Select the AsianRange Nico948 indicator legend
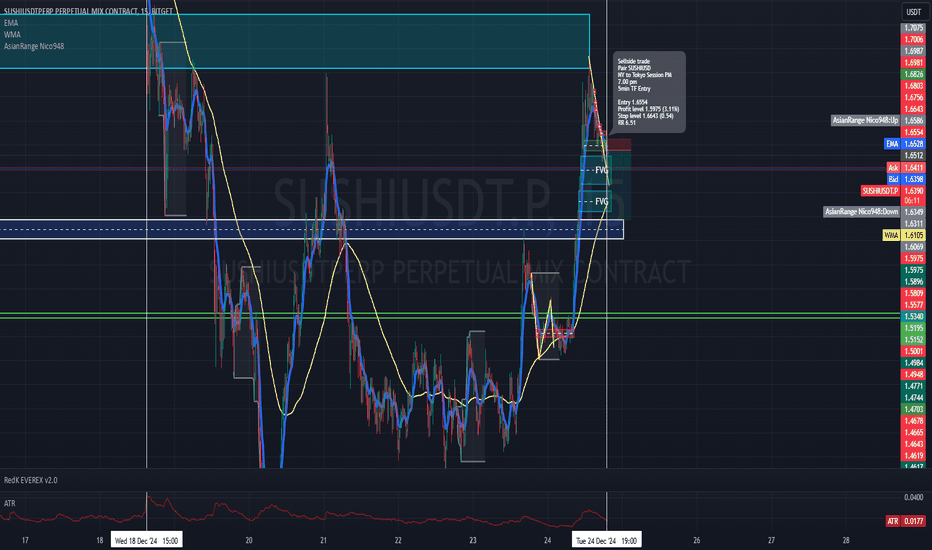This screenshot has height=550, width=932. (x=34, y=46)
